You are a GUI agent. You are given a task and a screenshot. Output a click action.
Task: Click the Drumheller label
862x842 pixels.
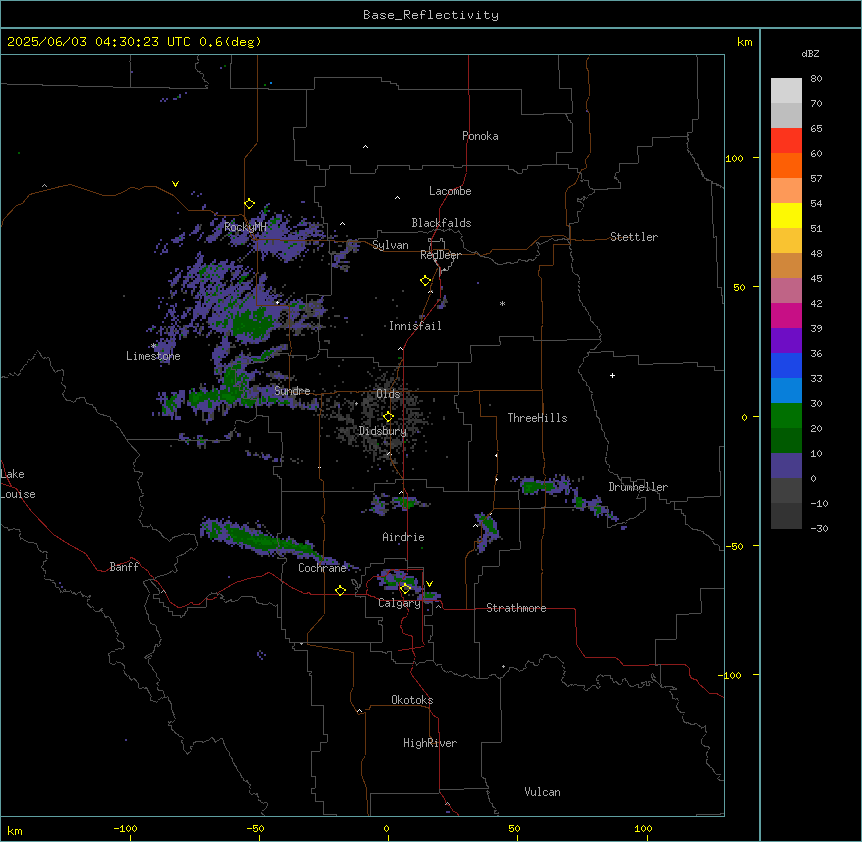(638, 487)
